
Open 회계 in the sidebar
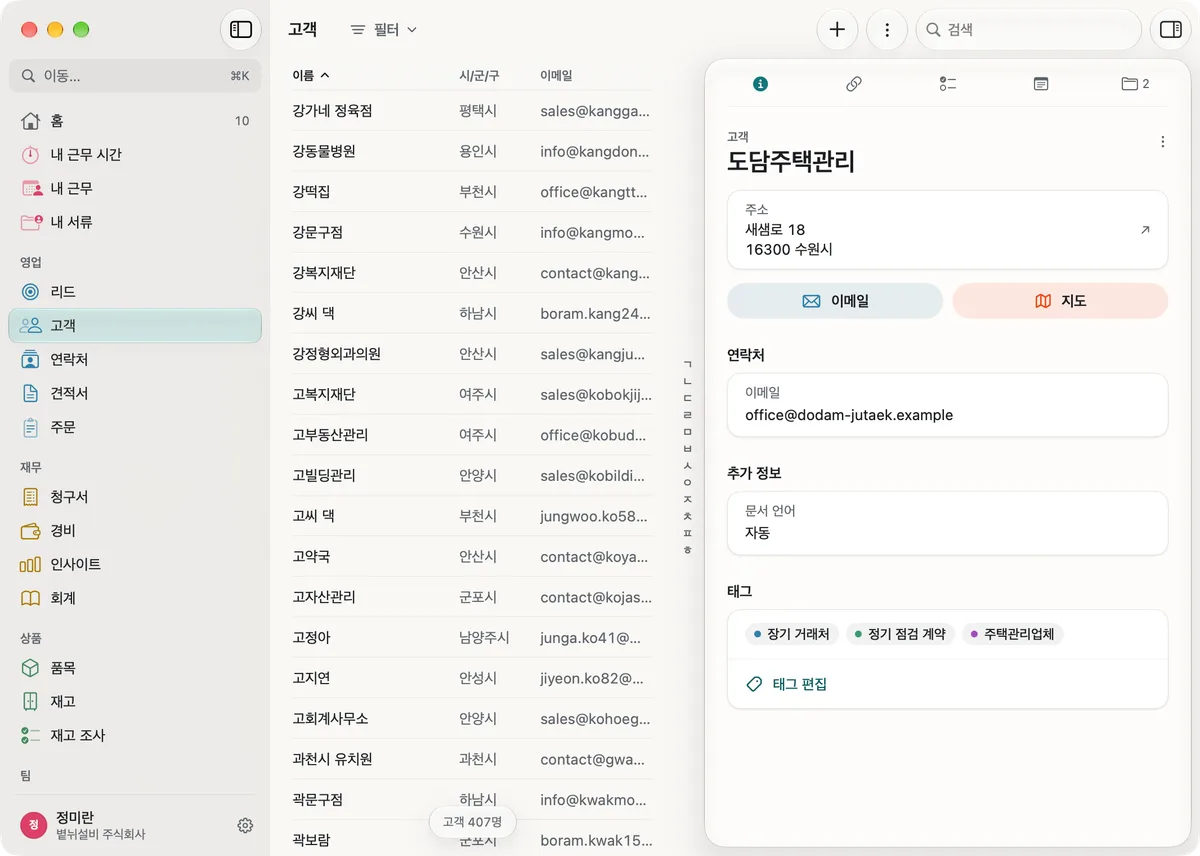[135, 598]
